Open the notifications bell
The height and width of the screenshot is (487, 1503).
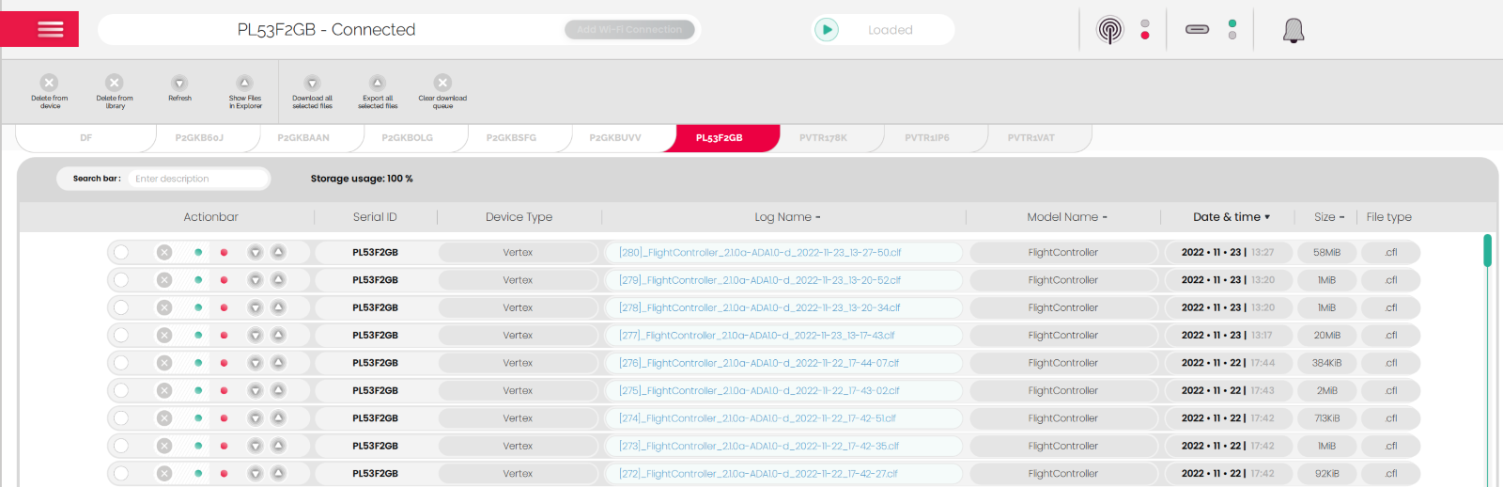pos(1293,31)
